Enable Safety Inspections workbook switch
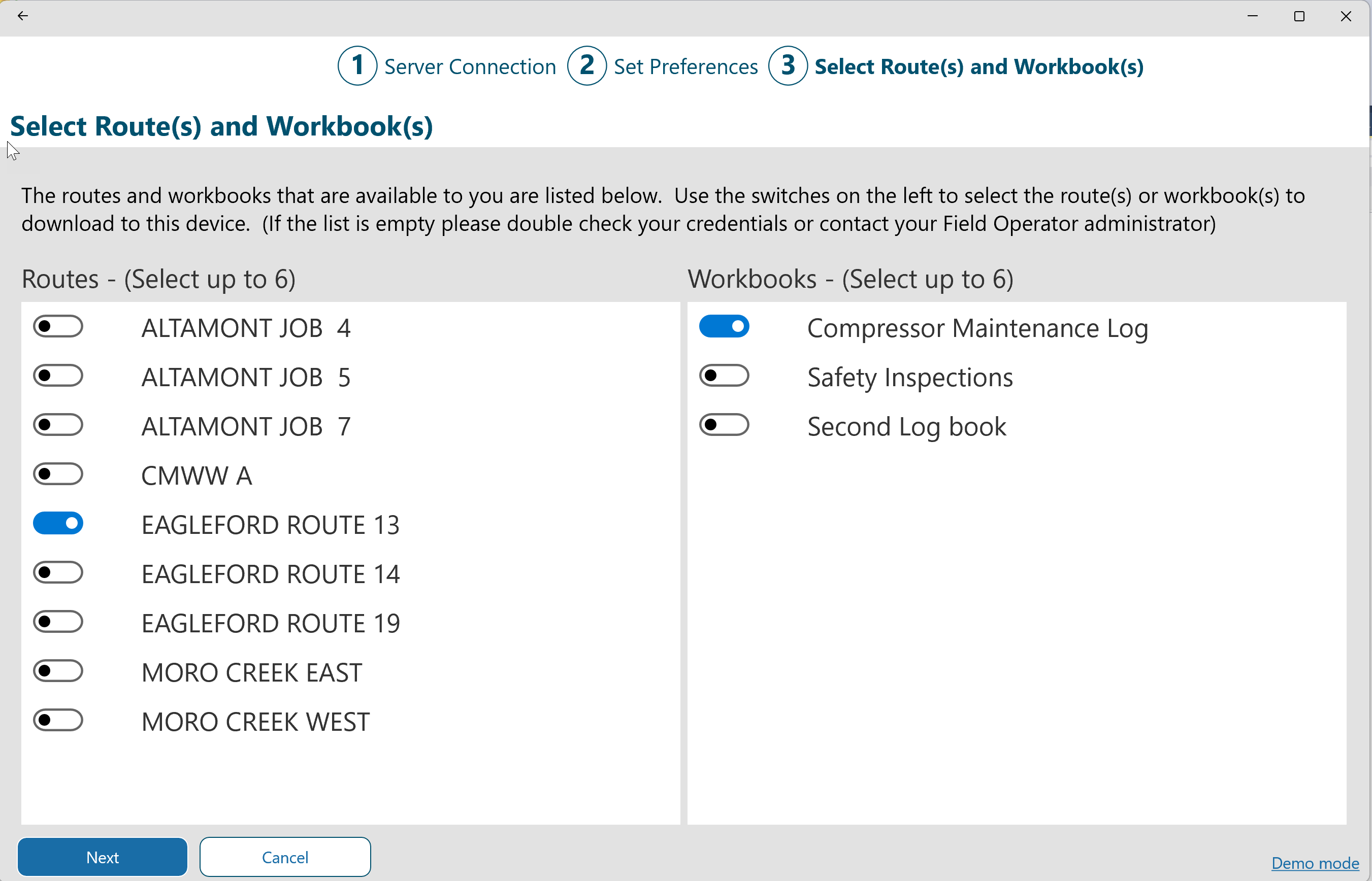 (x=724, y=376)
